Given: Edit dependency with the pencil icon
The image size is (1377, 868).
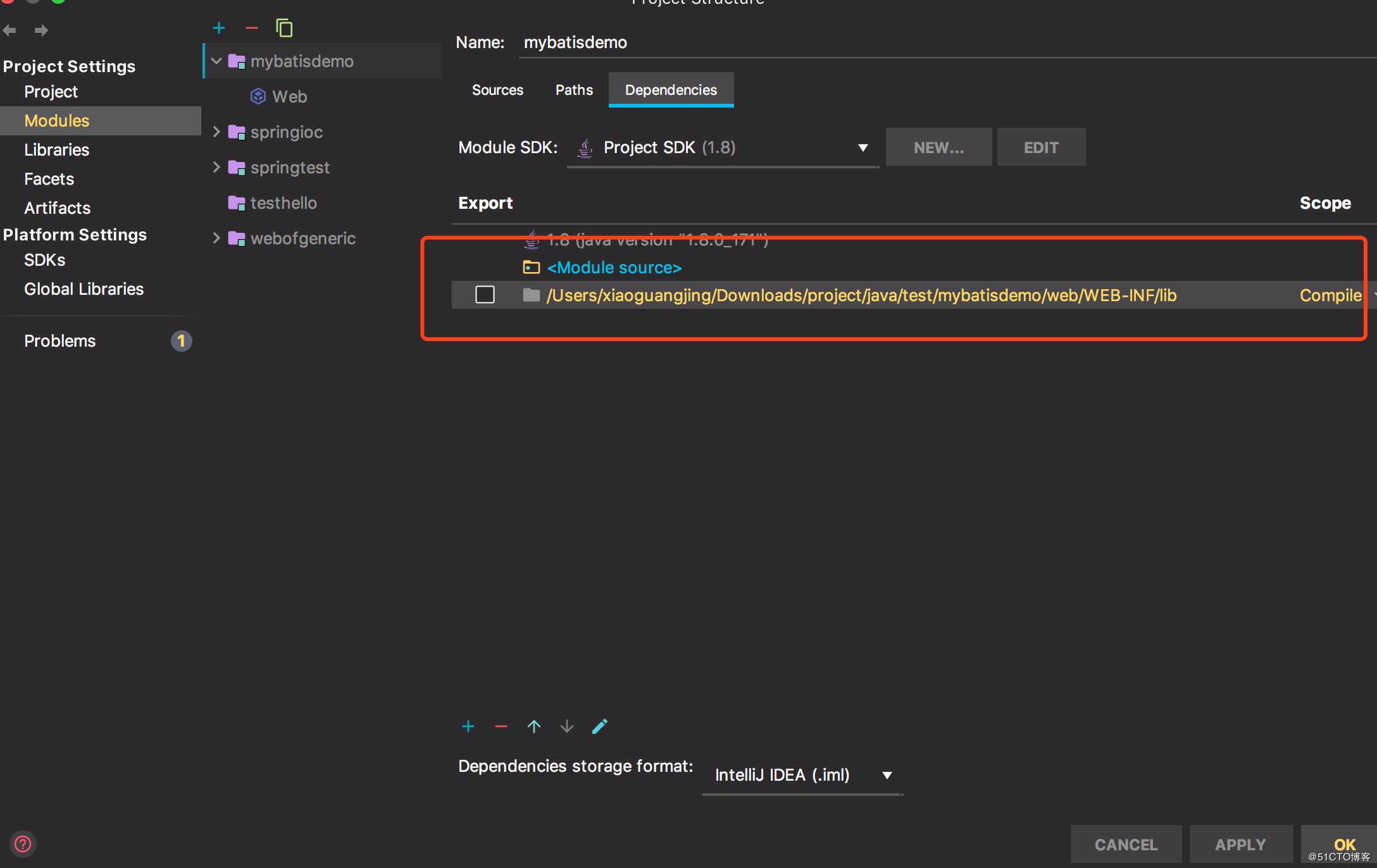Looking at the screenshot, I should pos(600,726).
